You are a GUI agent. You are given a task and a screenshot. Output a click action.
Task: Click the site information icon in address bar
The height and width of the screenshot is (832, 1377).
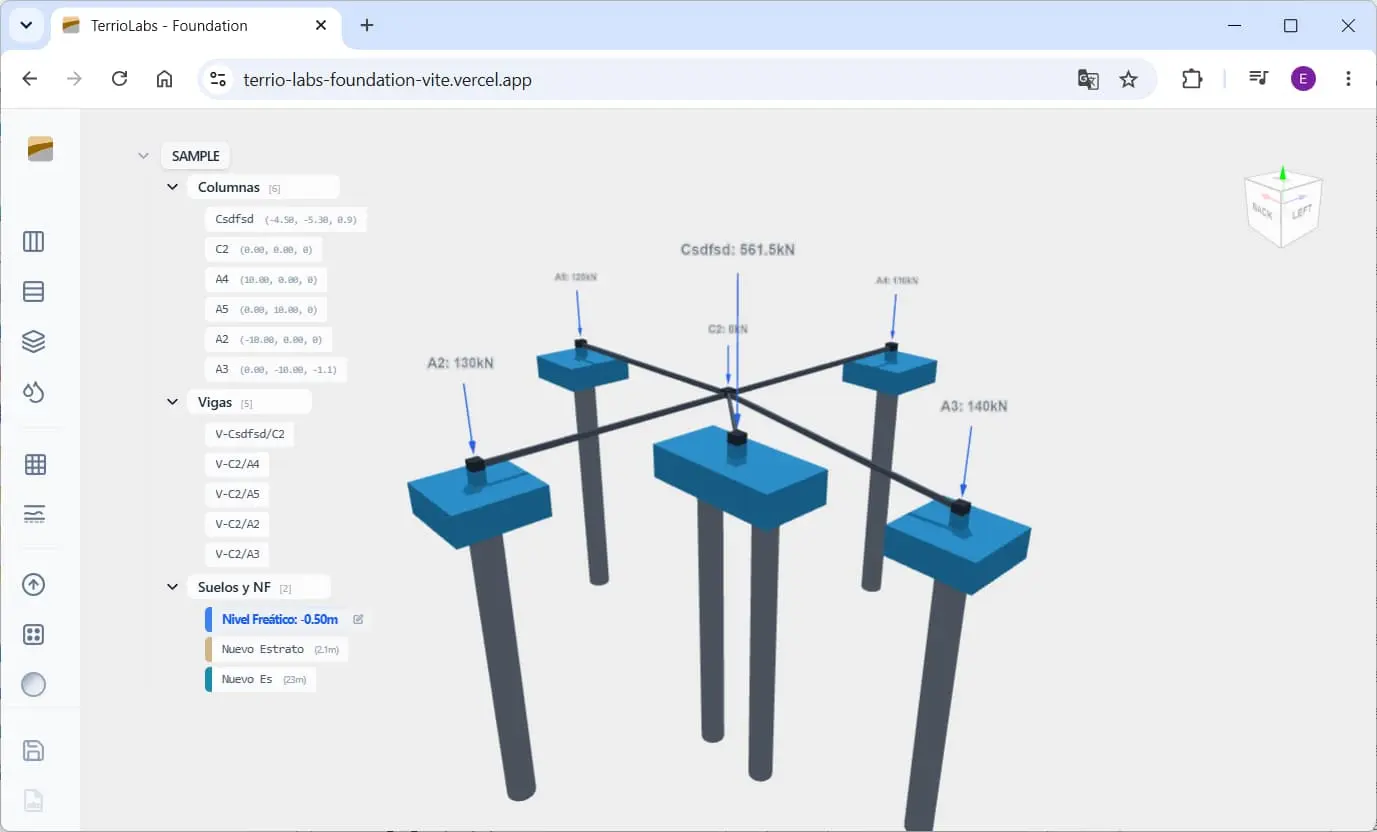click(219, 79)
